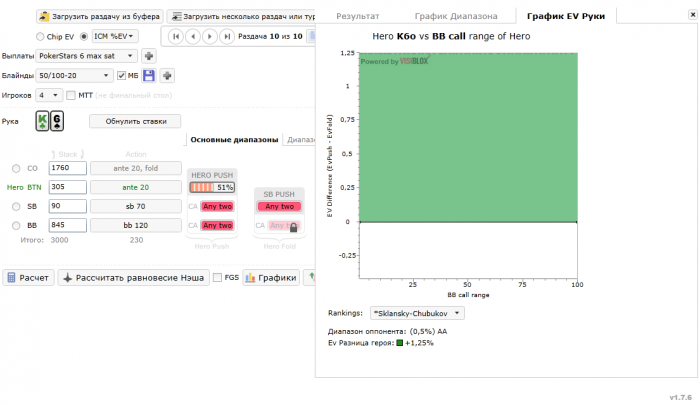700x405 pixels.
Task: Click Рассчитать равновесие Нэша button
Action: (x=133, y=278)
